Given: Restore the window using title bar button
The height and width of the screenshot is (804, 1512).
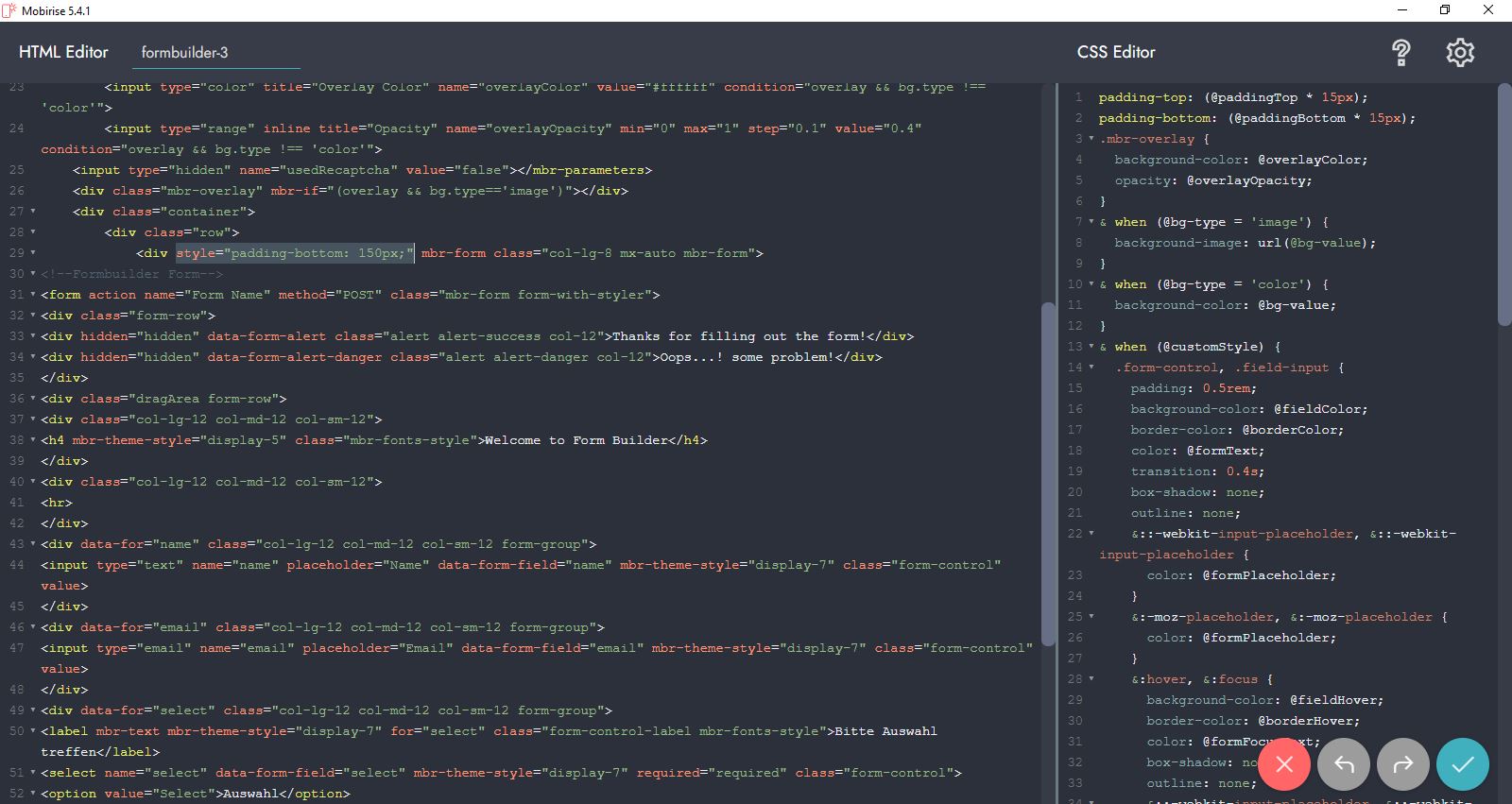Looking at the screenshot, I should tap(1444, 10).
